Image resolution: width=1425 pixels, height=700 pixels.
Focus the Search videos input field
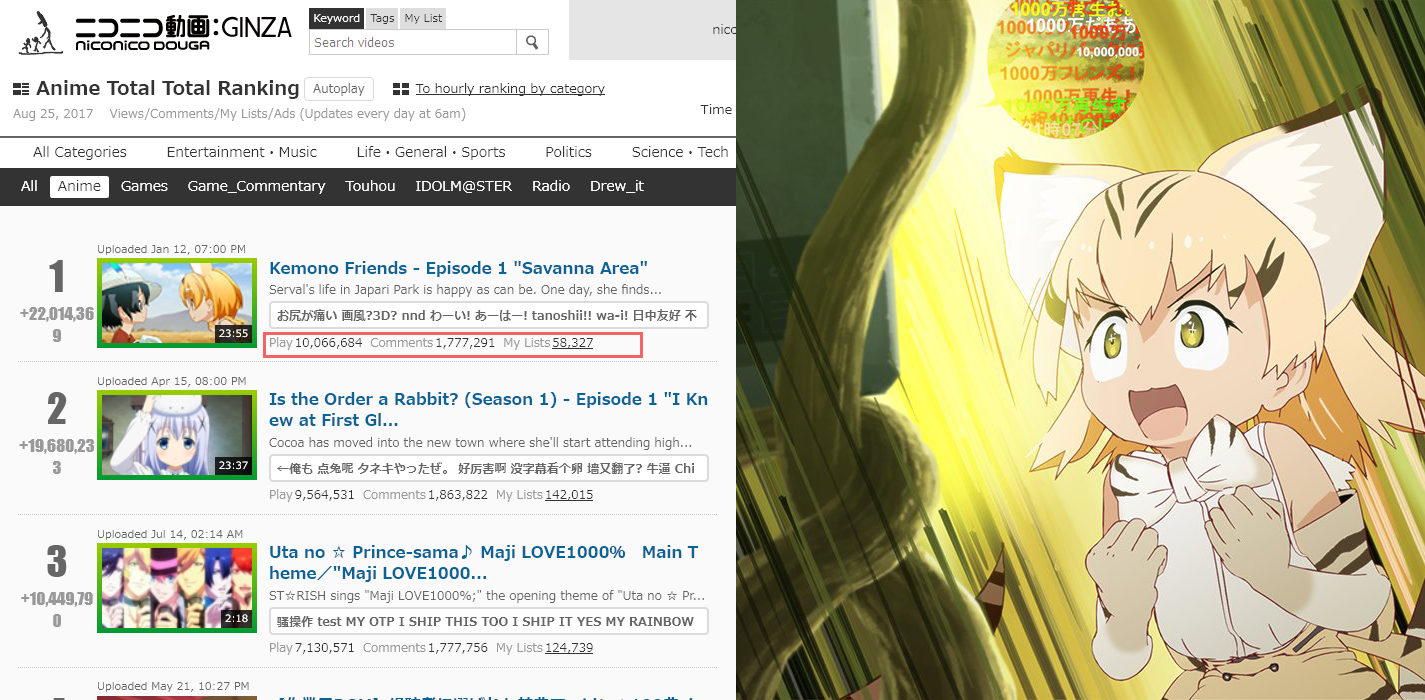(413, 42)
